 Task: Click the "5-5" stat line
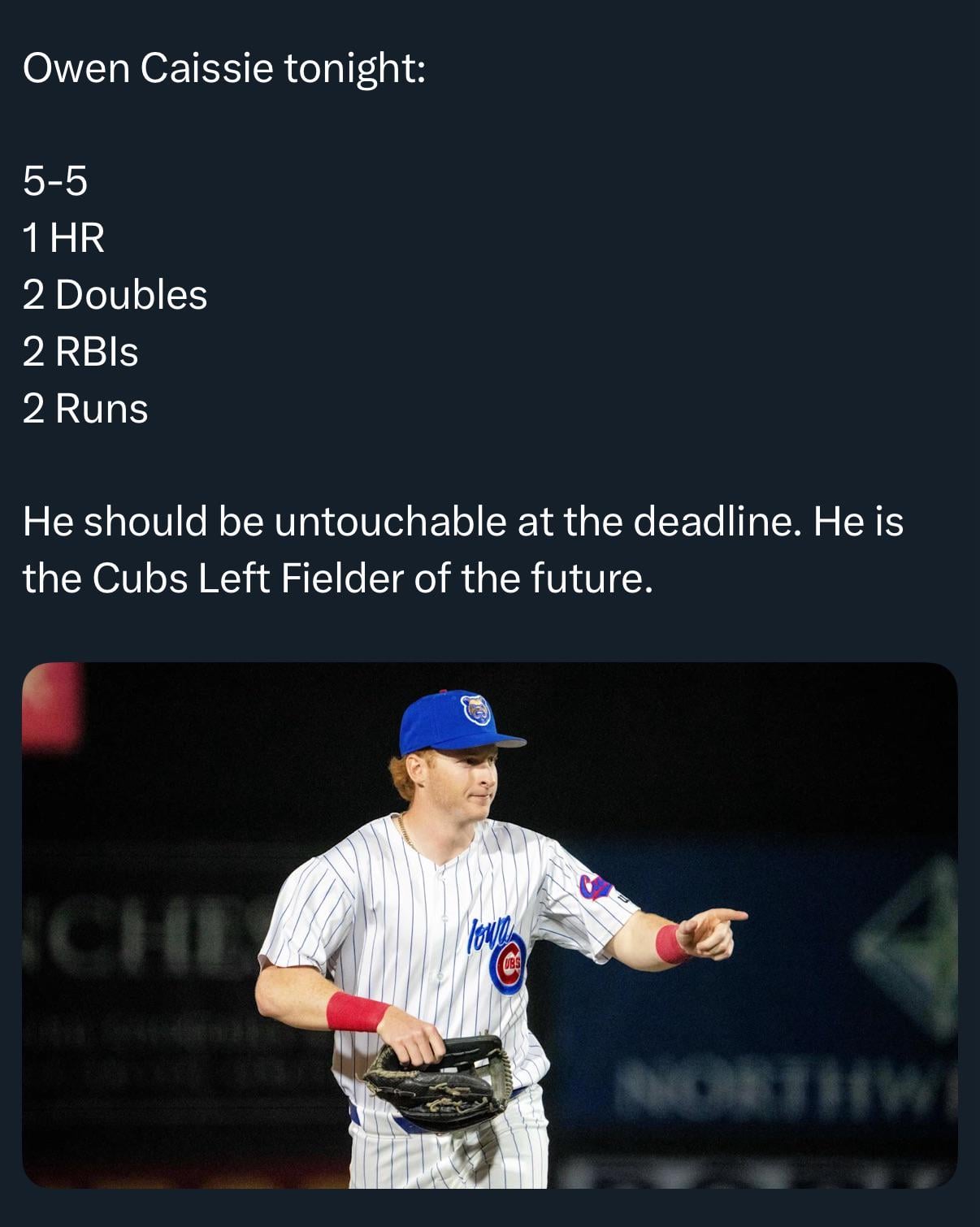55,180
